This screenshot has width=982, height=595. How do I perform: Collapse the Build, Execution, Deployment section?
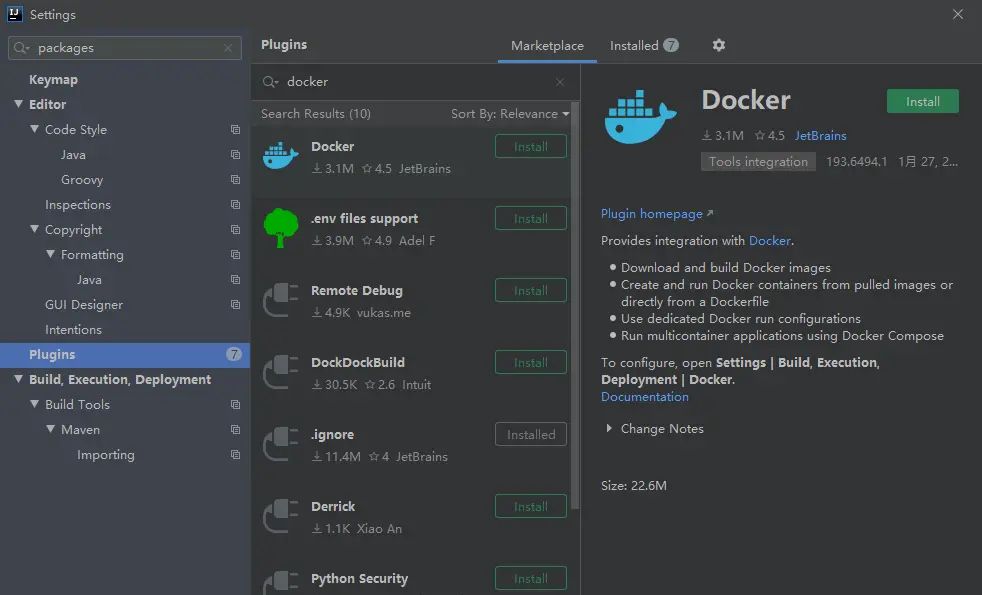16,379
